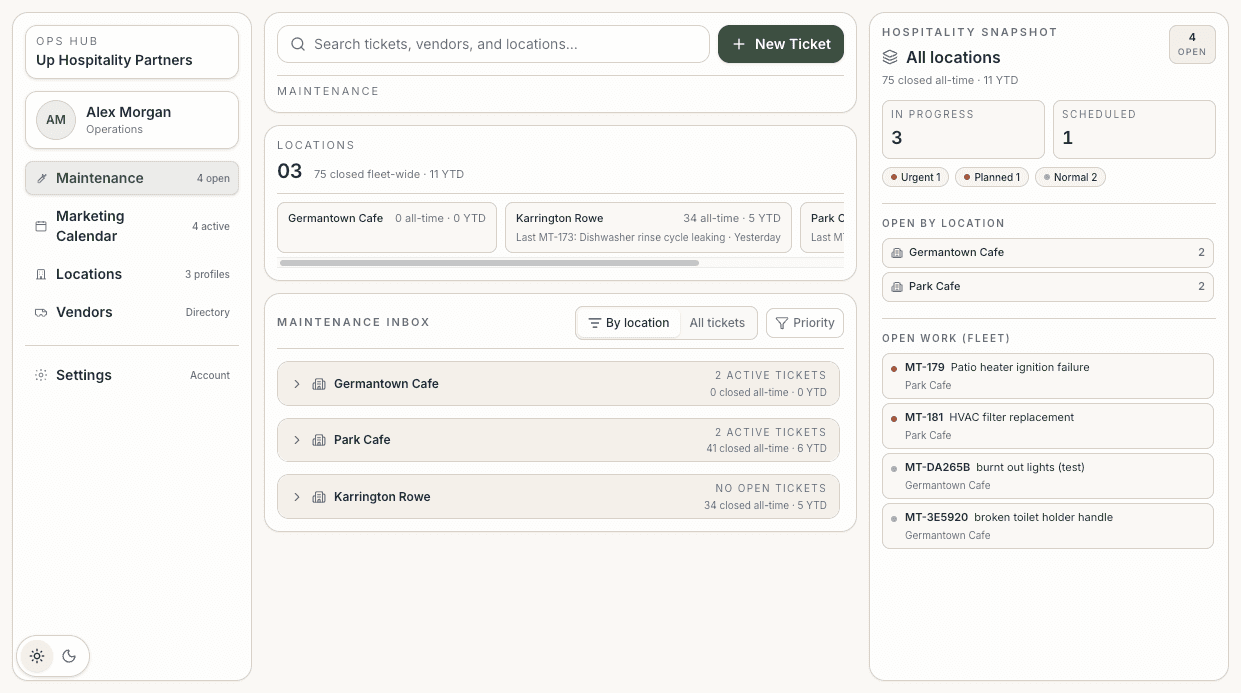The width and height of the screenshot is (1241, 693).
Task: Click the gear icon beside Settings
Action: 41,375
